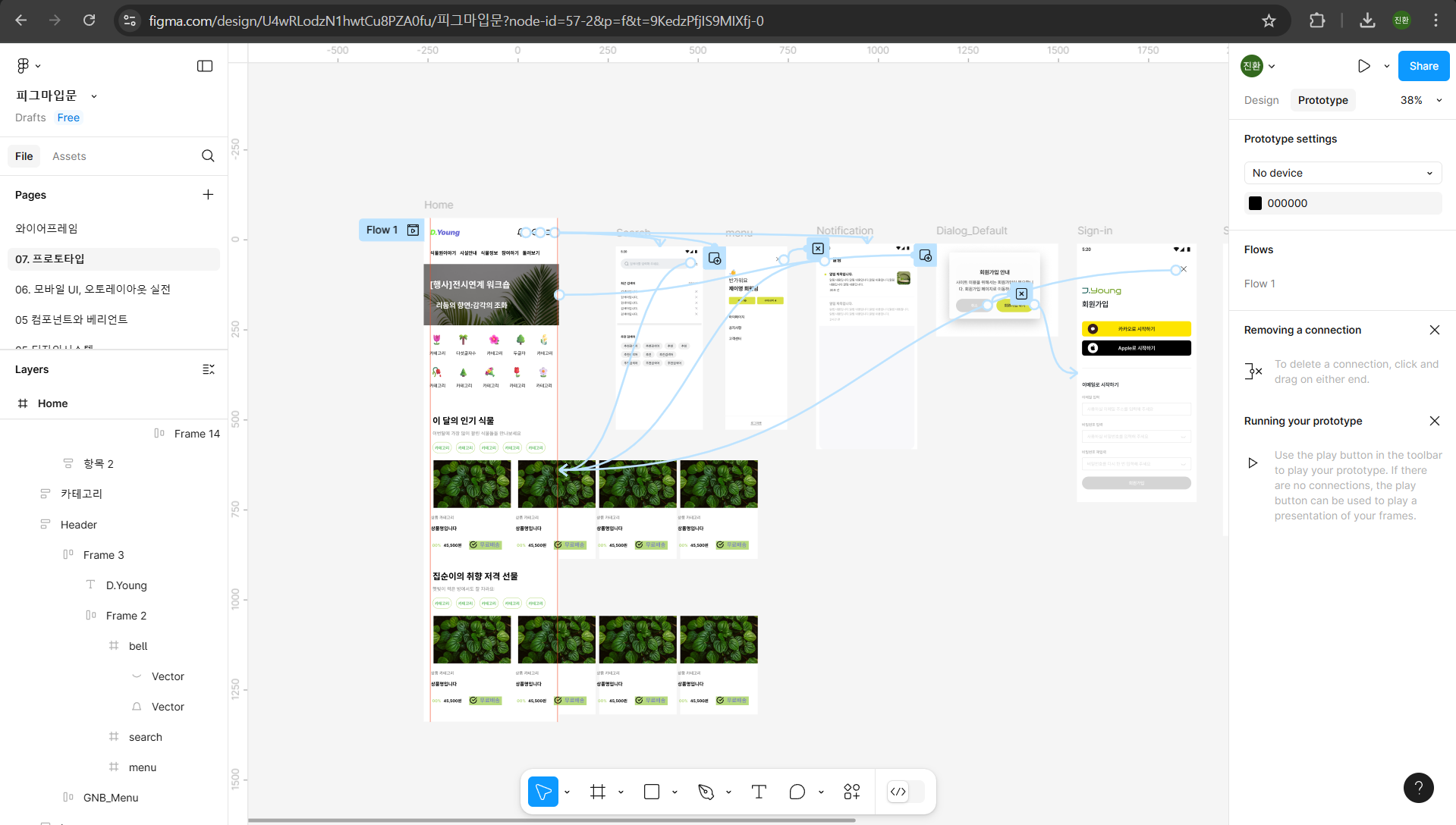Select the Pen tool
The image size is (1456, 825).
(706, 792)
